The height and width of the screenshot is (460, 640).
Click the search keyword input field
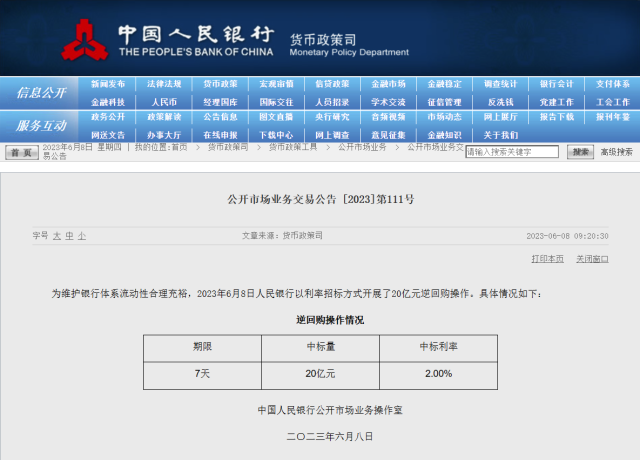[512, 152]
